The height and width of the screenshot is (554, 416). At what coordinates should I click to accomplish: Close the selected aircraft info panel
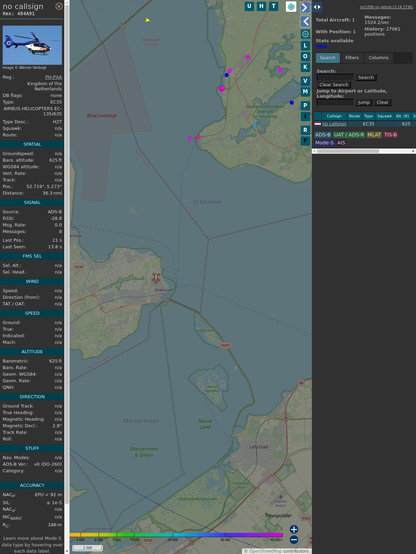[59, 6]
